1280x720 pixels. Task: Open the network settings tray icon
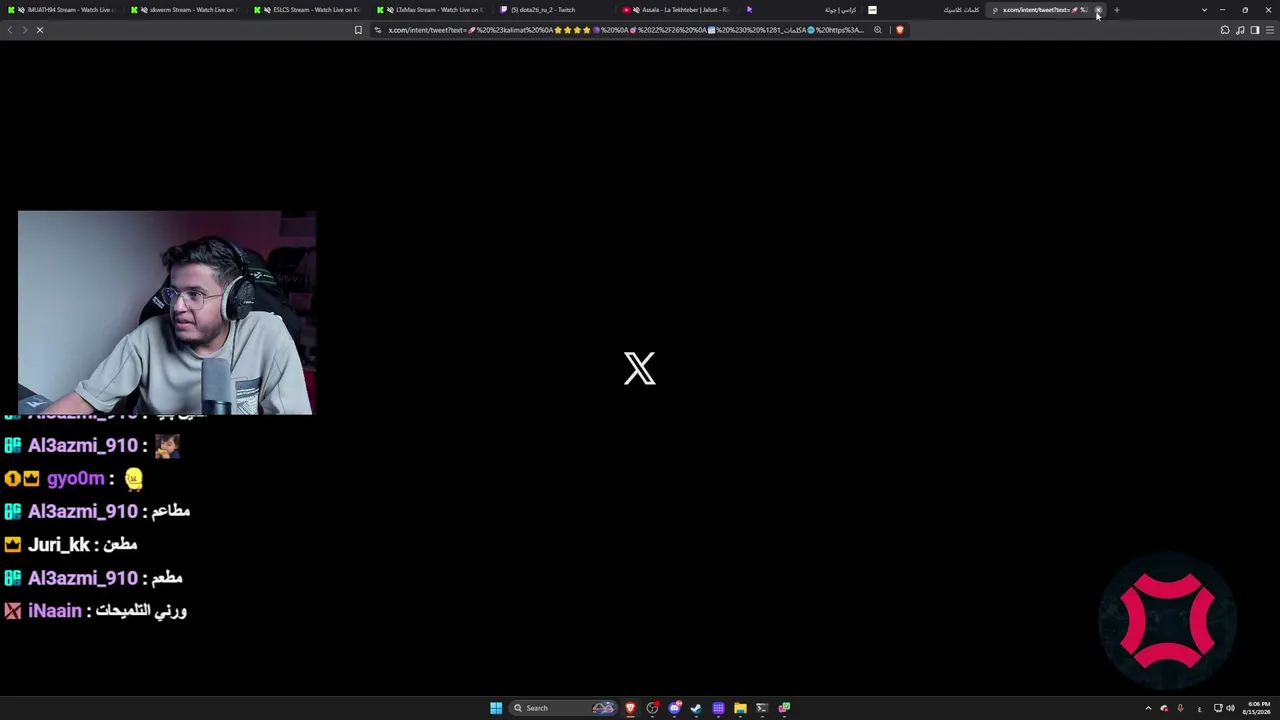[1218, 708]
